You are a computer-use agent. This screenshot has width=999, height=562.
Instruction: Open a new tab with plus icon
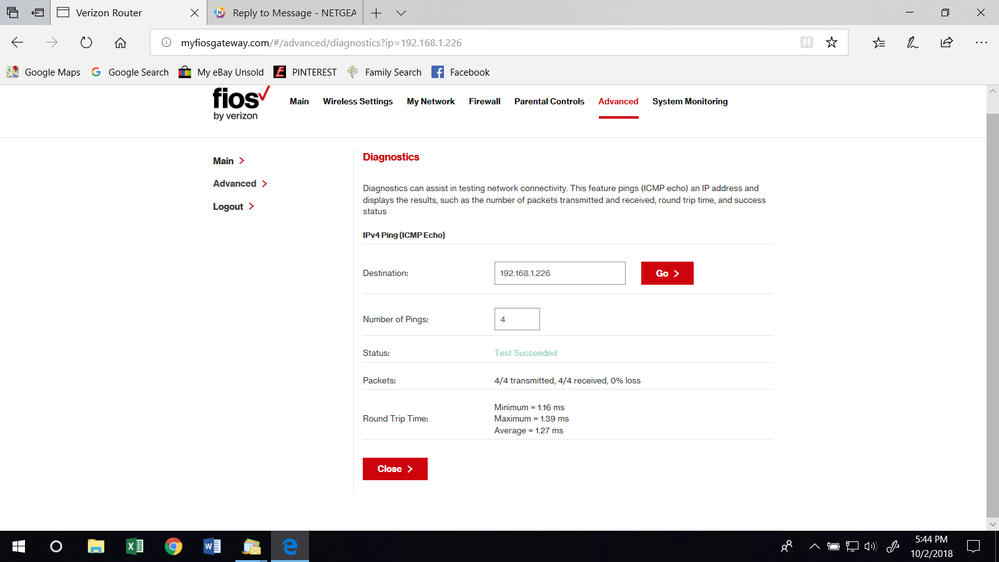tap(376, 13)
